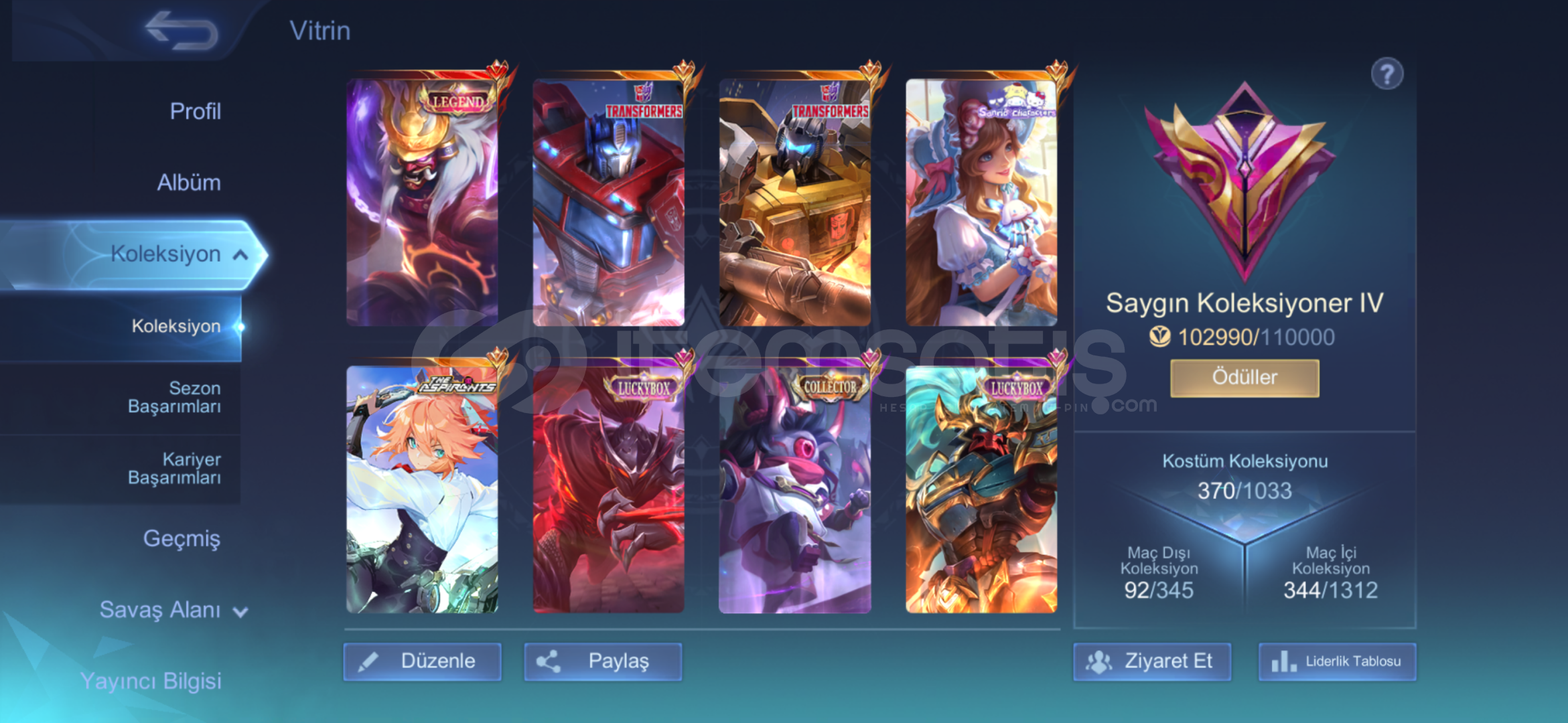Open the question mark help icon
Screen dimensions: 1568x723
point(1386,74)
